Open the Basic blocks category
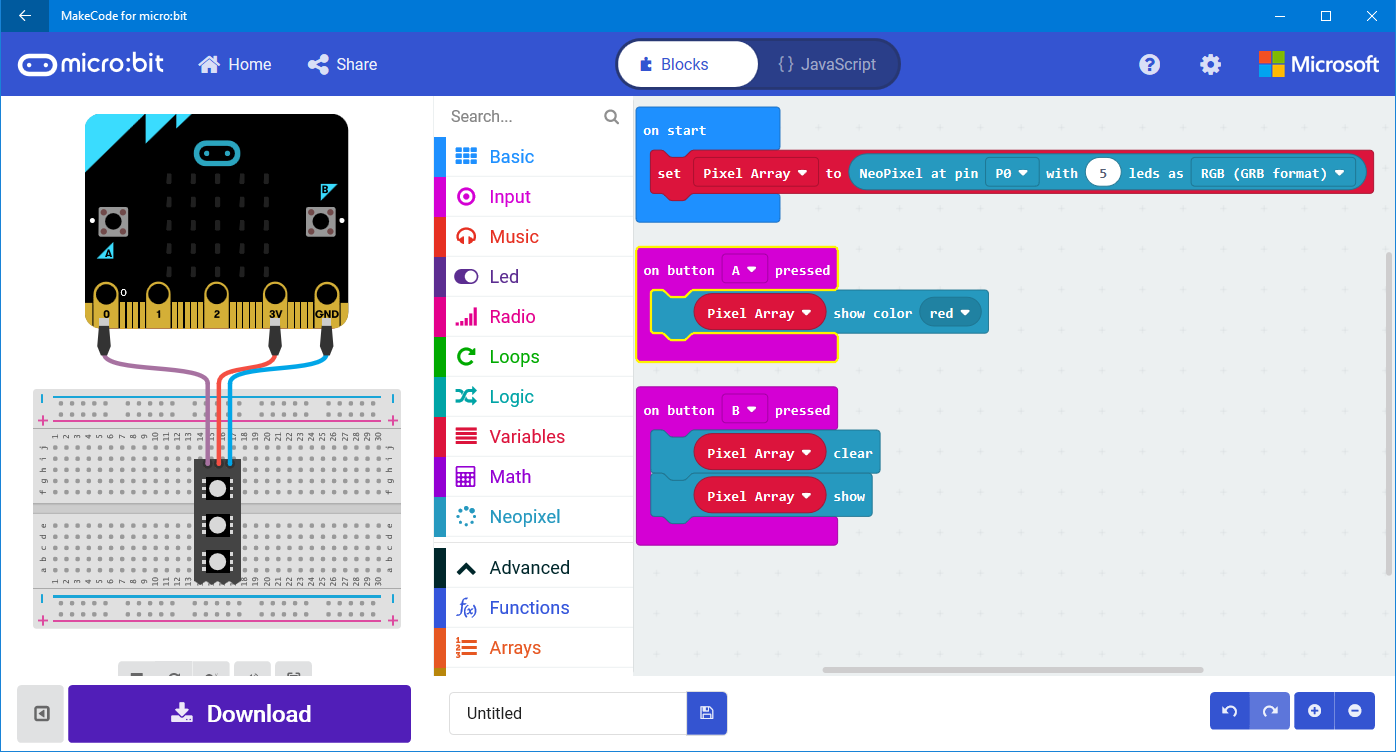The width and height of the screenshot is (1396, 752). [534, 156]
